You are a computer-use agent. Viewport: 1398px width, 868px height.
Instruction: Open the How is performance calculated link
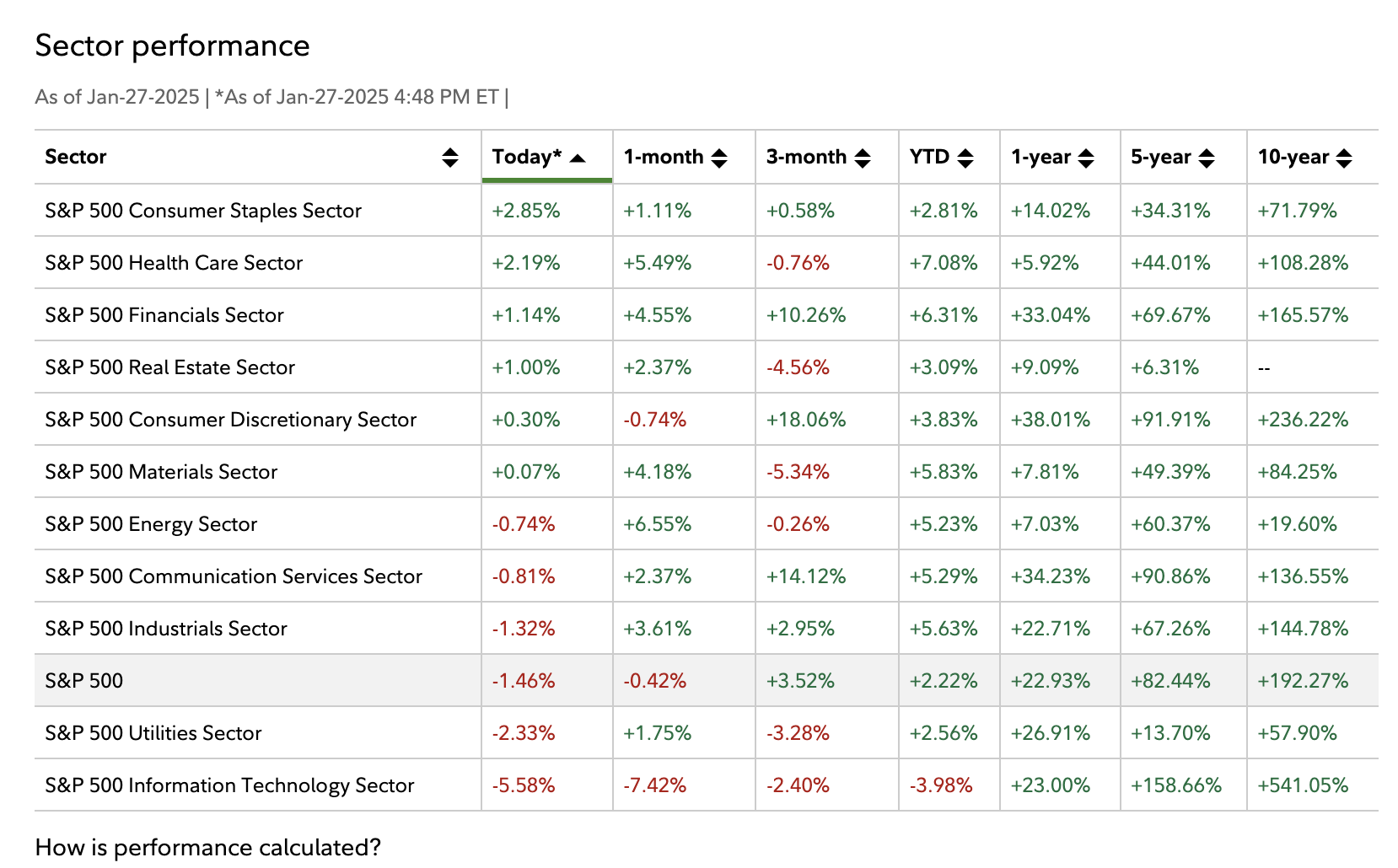(208, 847)
